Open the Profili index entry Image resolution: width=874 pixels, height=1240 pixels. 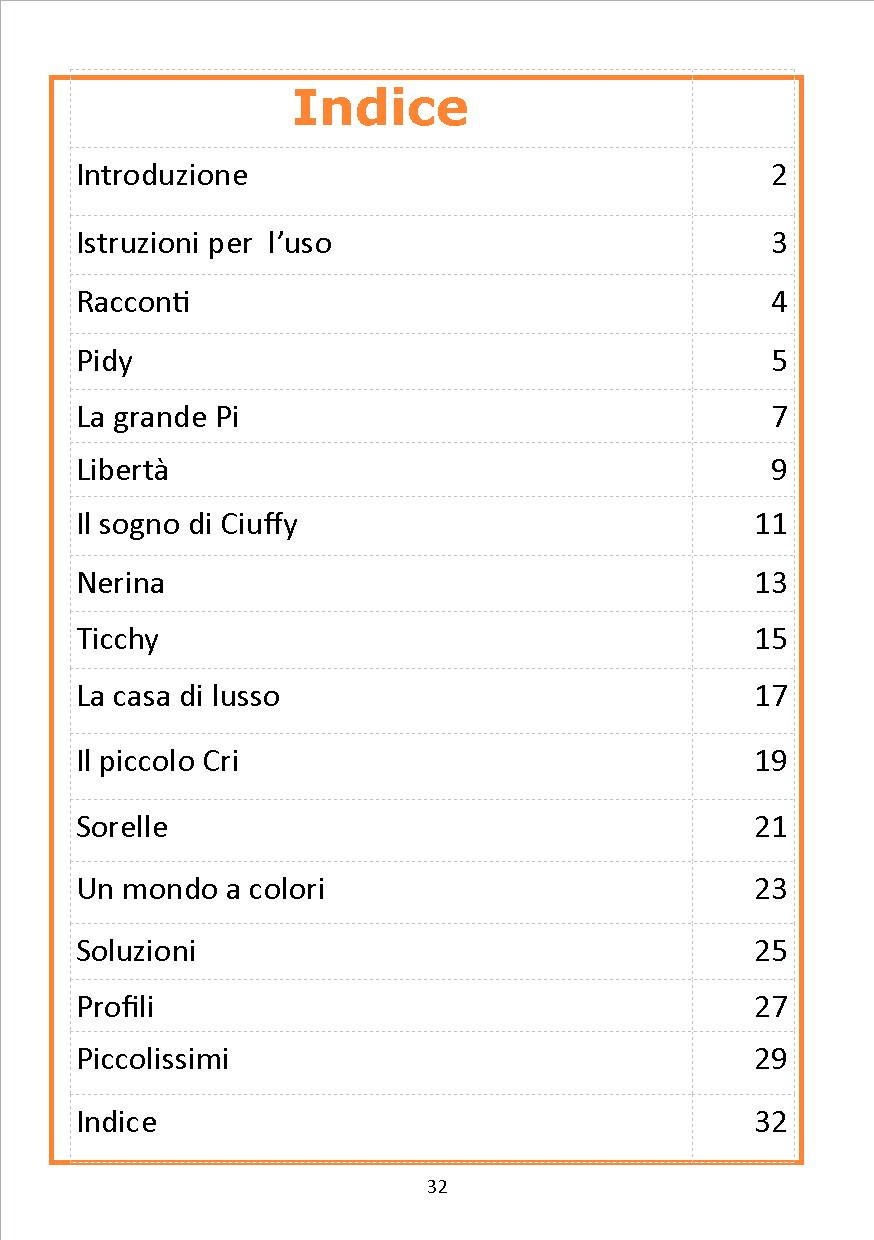pos(115,1007)
